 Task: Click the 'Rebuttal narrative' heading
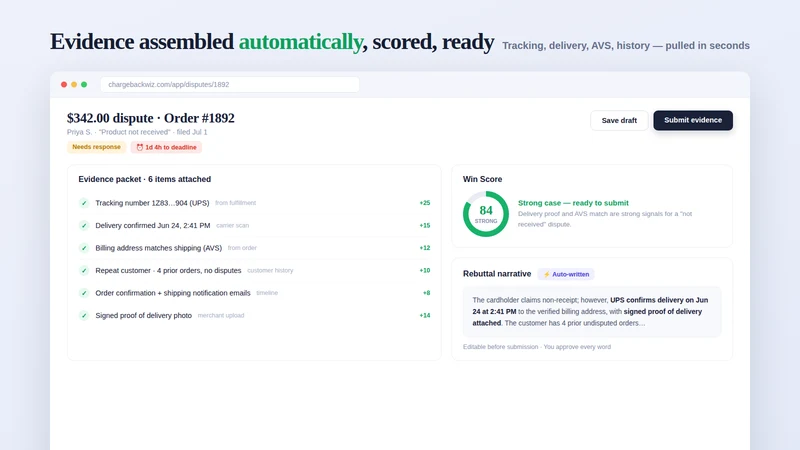coord(497,274)
